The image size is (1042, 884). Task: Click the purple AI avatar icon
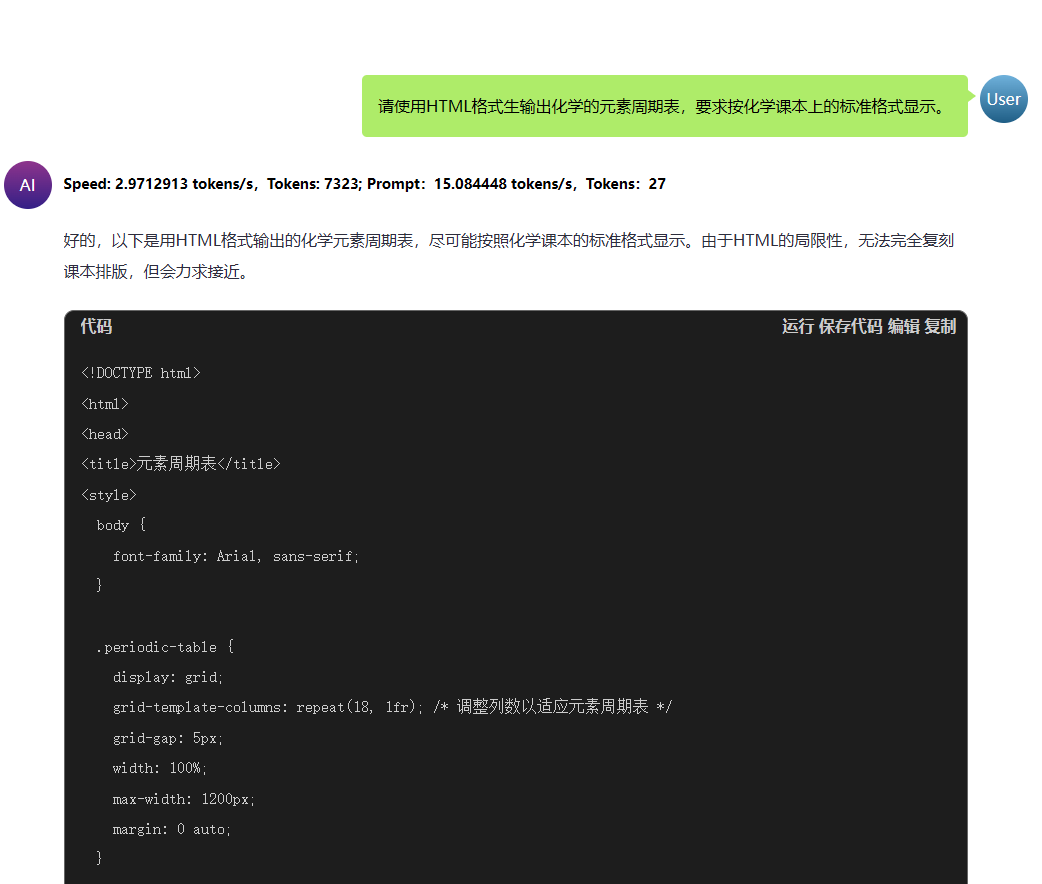tap(28, 185)
